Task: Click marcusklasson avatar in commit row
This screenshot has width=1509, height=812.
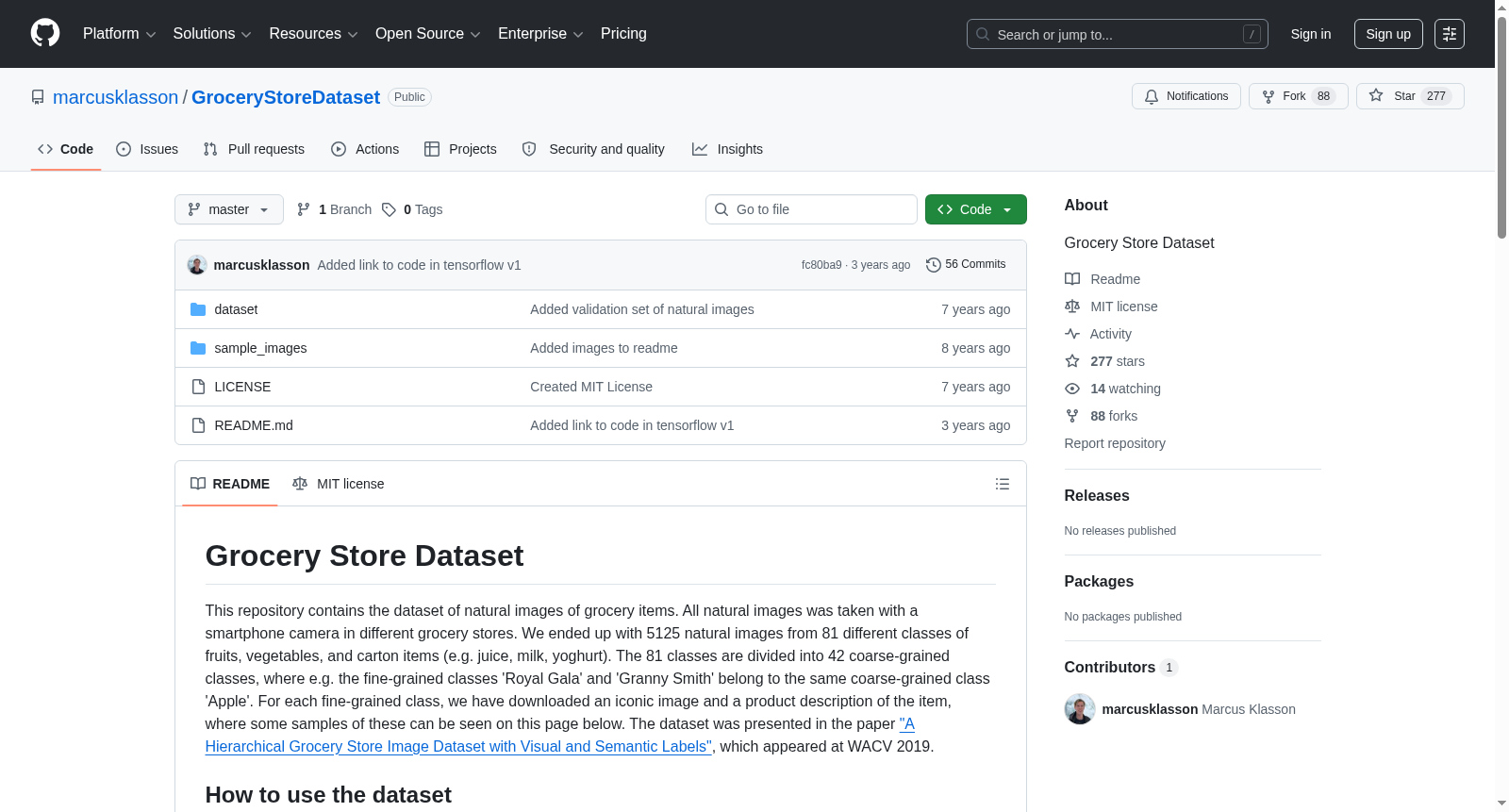Action: tap(197, 265)
